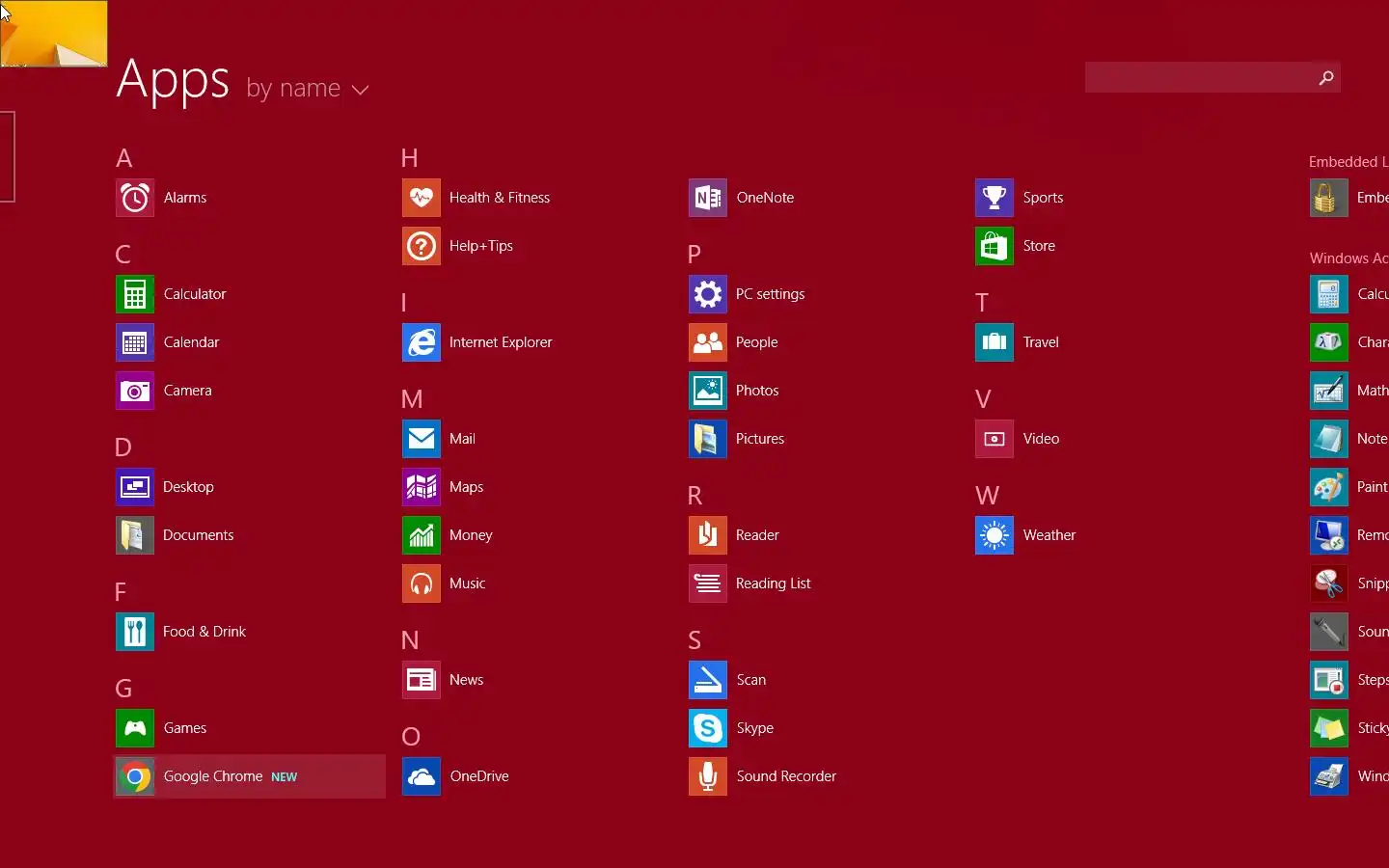Open the Travel suitcase icon
Screen dimensions: 1389x868
tap(994, 342)
